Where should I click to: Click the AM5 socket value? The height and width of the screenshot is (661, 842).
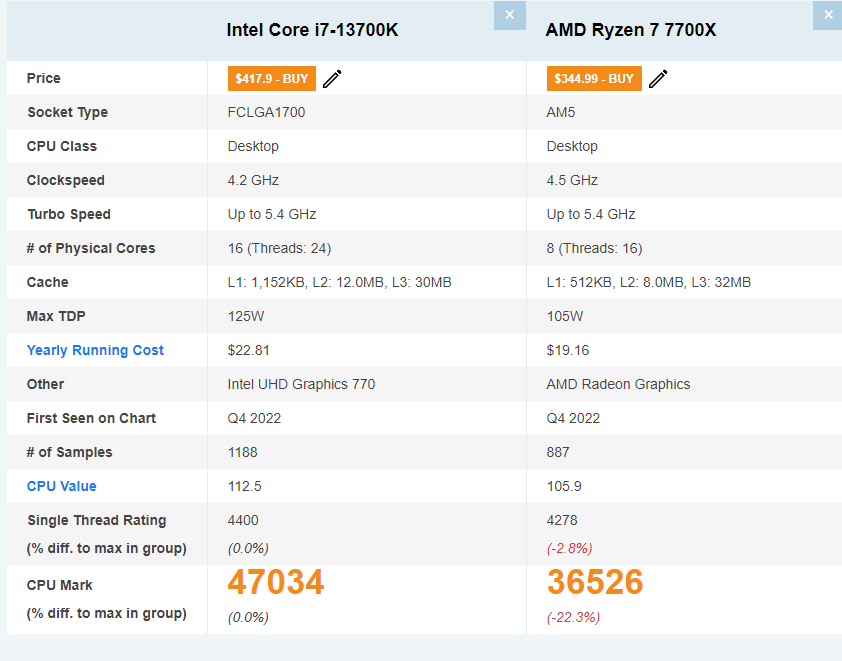(x=561, y=112)
